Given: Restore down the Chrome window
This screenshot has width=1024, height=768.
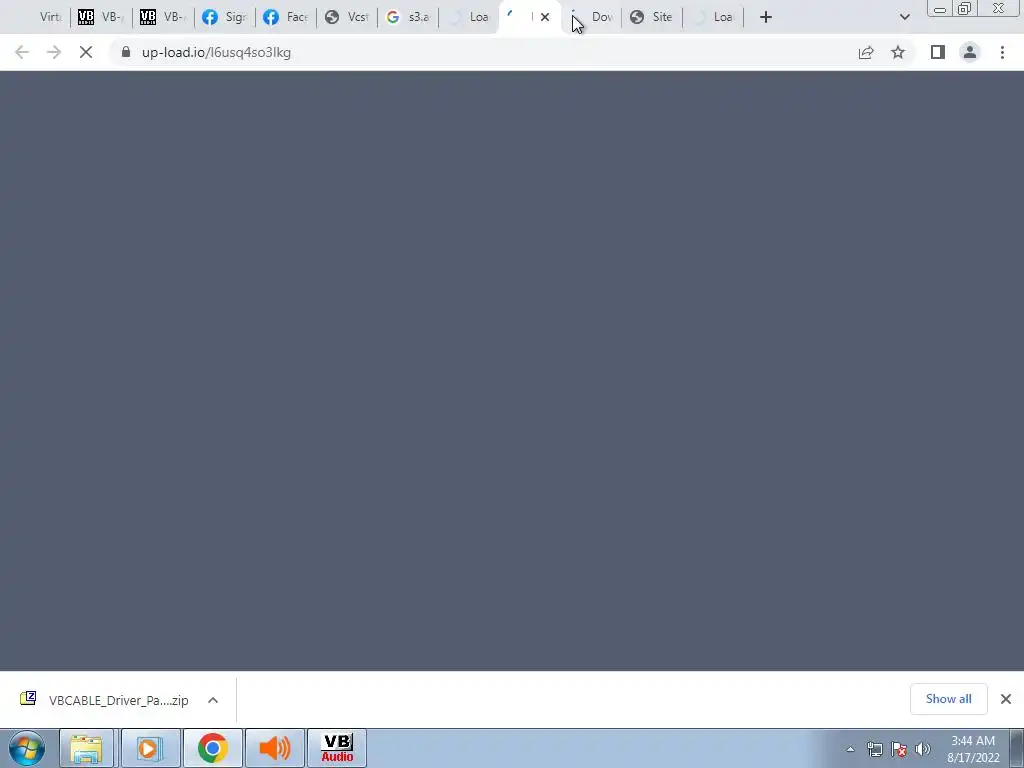Looking at the screenshot, I should pyautogui.click(x=964, y=9).
